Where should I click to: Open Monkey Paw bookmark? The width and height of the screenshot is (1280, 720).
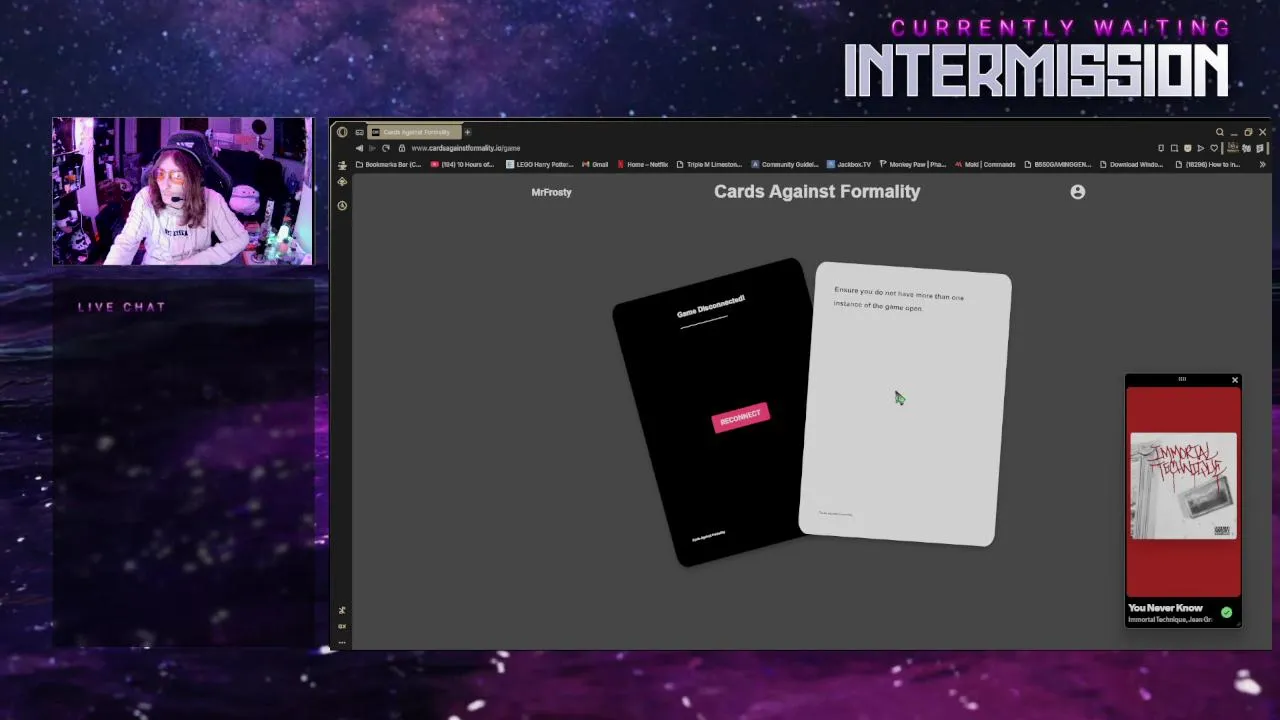click(912, 165)
